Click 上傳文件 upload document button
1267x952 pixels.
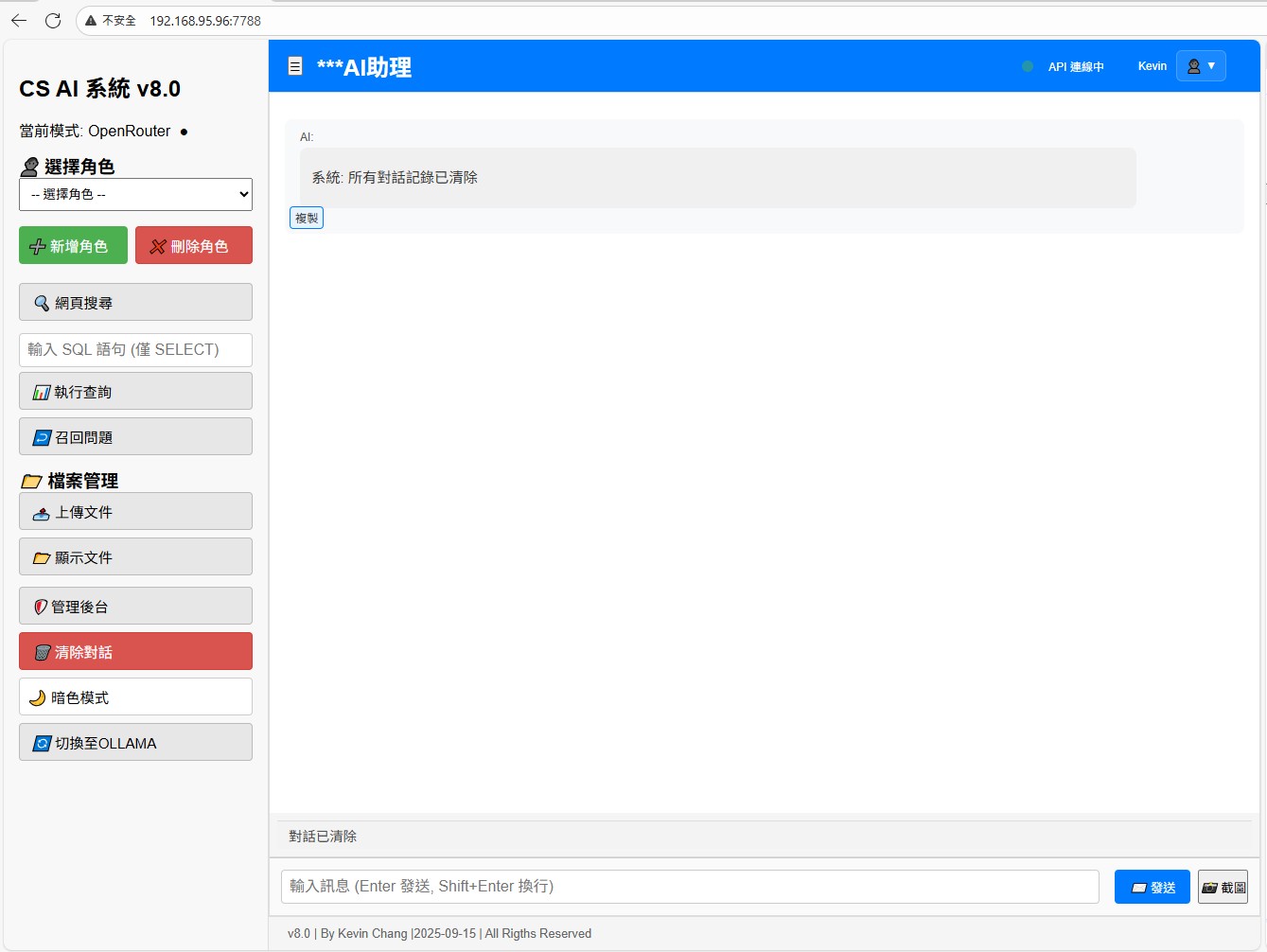(x=135, y=511)
